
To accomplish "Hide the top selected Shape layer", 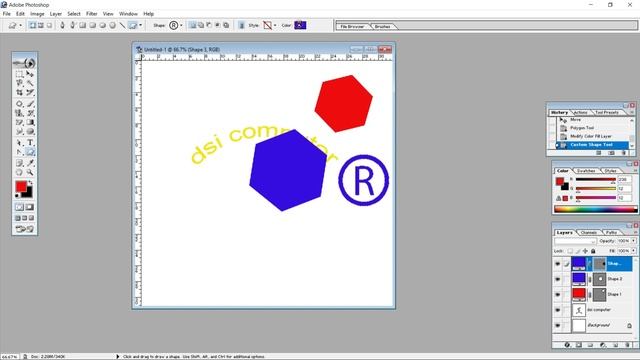I will click(558, 264).
